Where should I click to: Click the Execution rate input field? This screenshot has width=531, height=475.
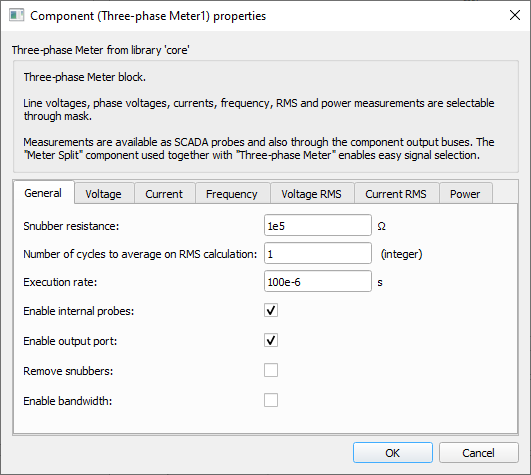point(318,282)
